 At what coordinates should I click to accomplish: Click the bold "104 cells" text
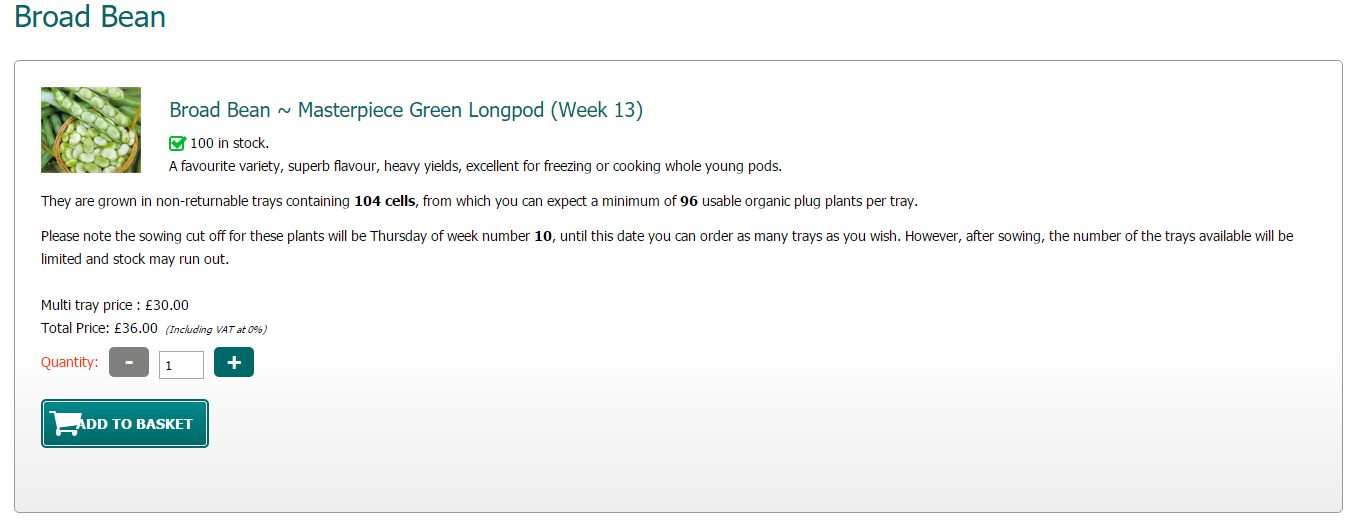click(385, 201)
